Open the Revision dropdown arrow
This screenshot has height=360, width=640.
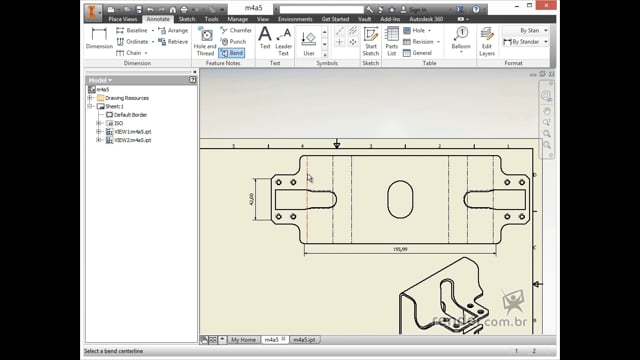pos(438,42)
